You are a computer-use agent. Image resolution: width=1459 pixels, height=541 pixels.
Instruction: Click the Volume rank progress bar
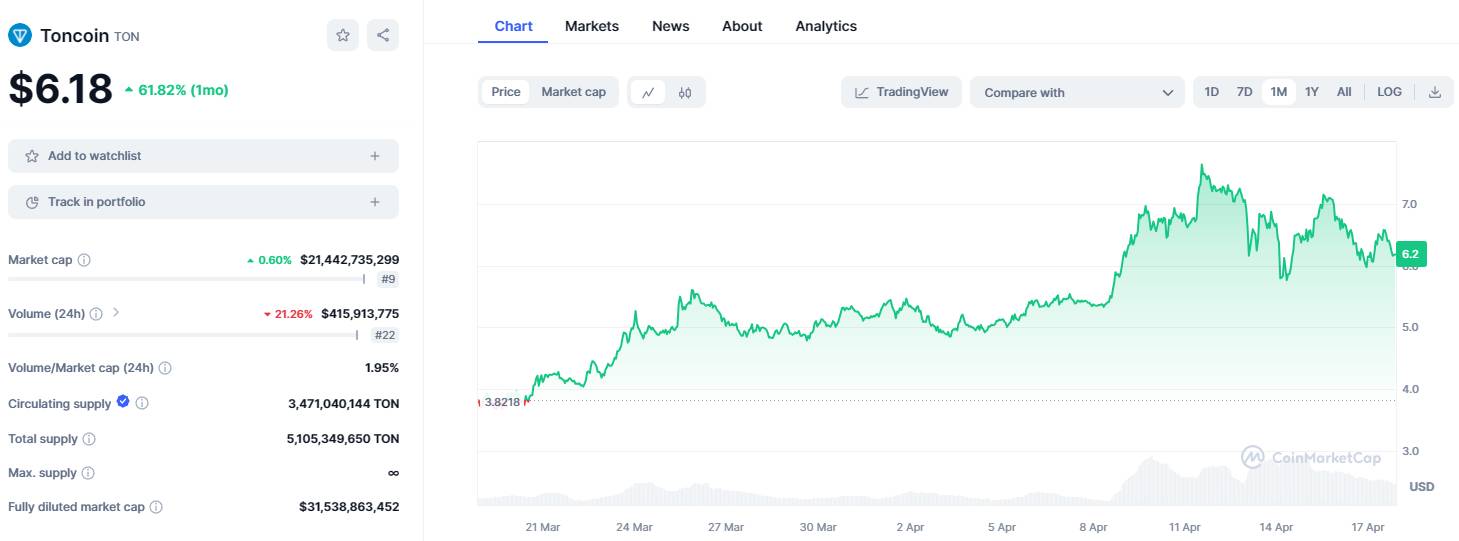[x=183, y=334]
